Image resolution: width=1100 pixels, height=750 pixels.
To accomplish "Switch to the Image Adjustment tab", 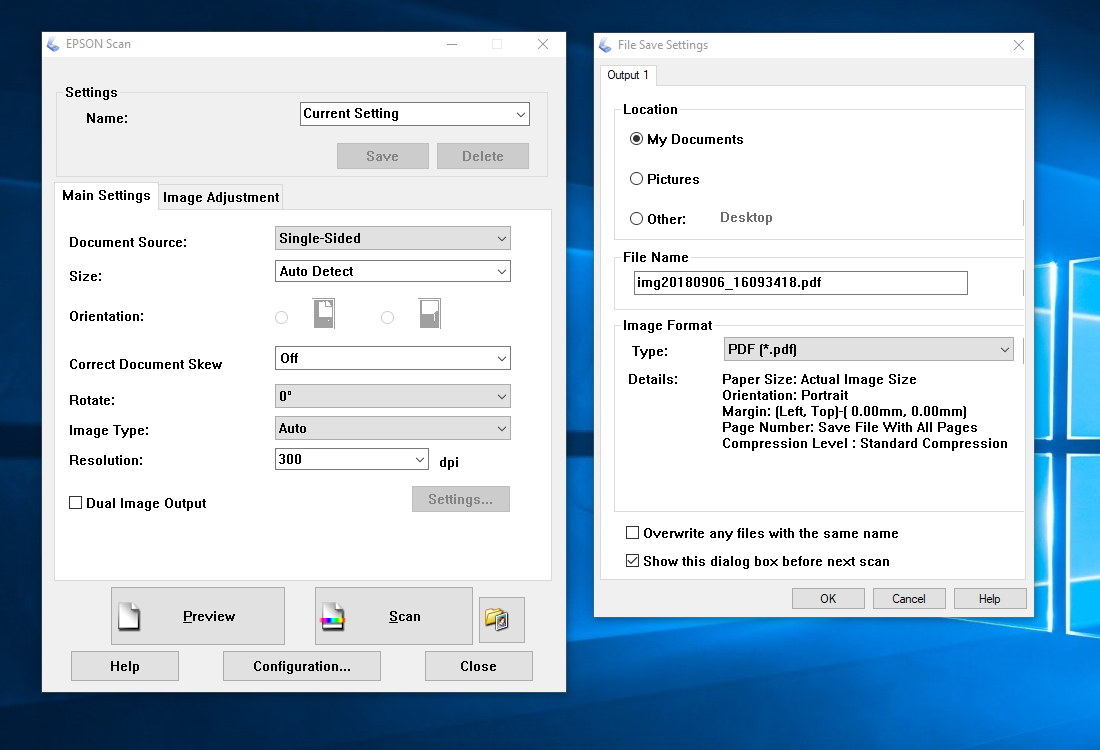I will click(221, 197).
